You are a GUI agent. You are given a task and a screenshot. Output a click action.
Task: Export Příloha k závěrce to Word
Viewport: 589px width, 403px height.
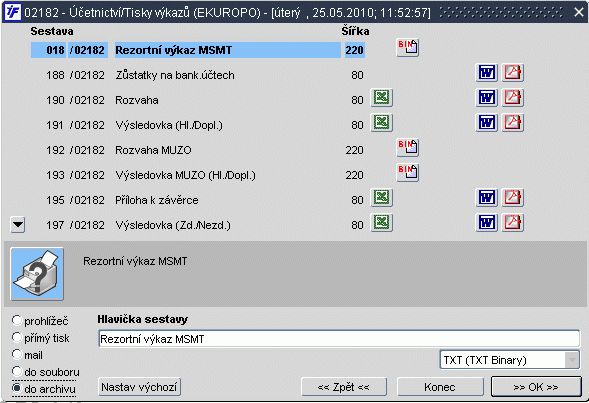pos(487,198)
